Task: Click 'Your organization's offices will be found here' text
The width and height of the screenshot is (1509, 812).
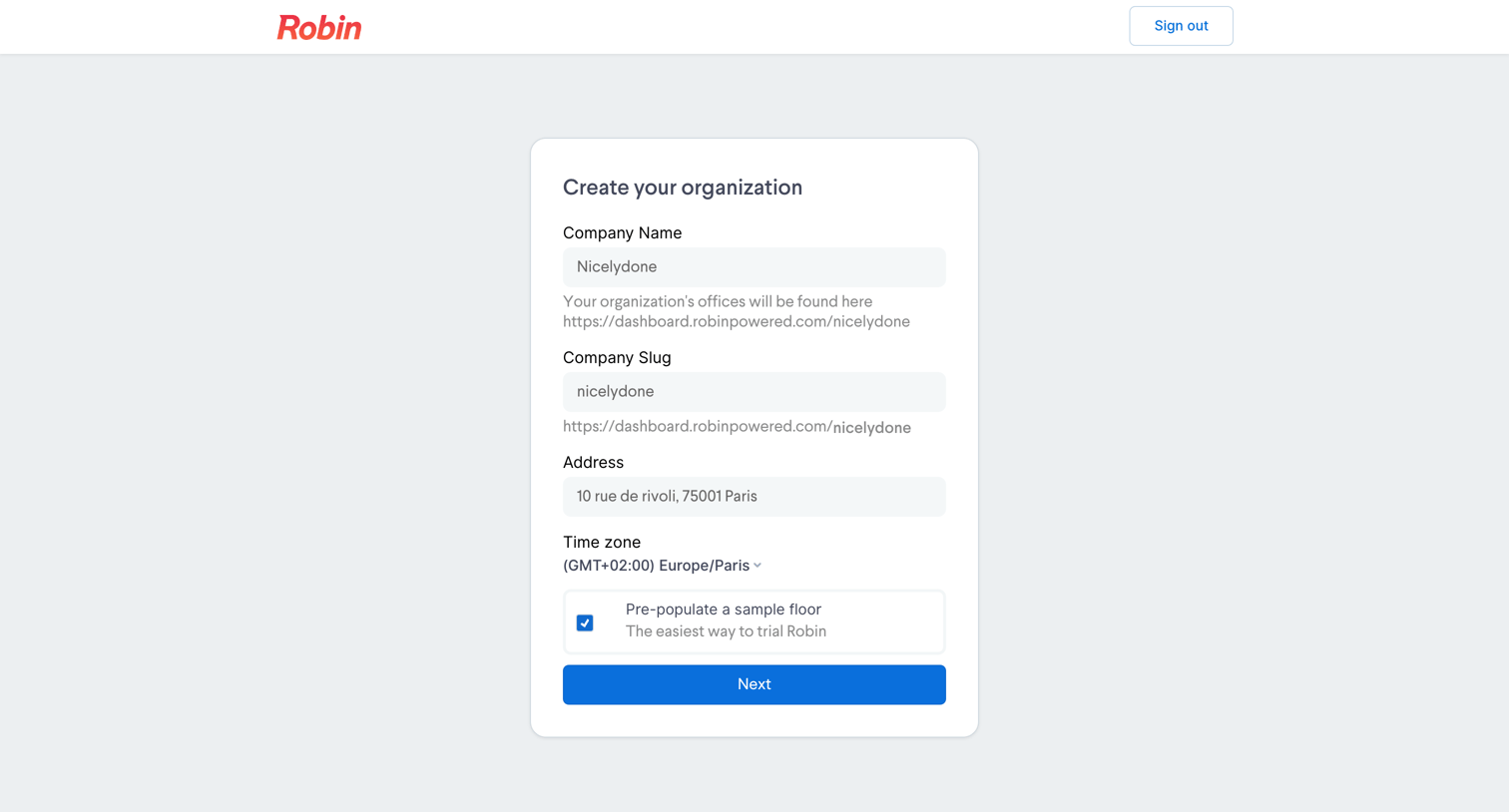Action: [x=718, y=301]
